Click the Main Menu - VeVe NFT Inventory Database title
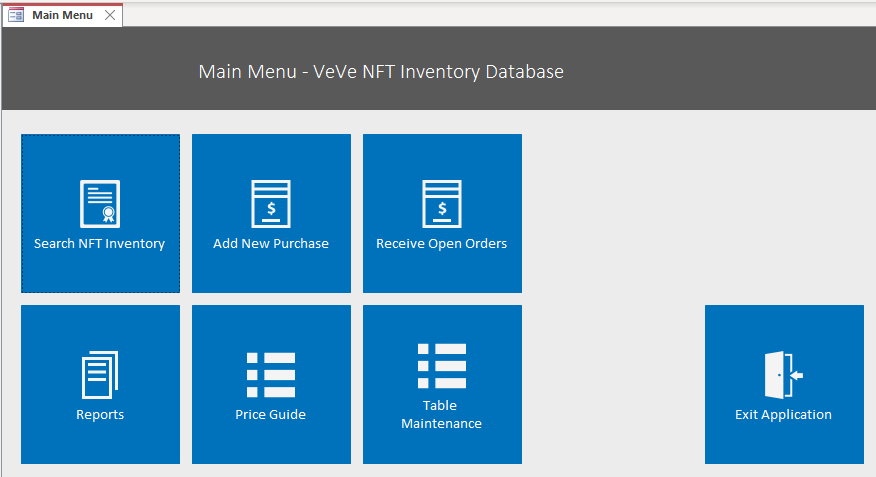Viewport: 876px width, 477px height. (381, 71)
